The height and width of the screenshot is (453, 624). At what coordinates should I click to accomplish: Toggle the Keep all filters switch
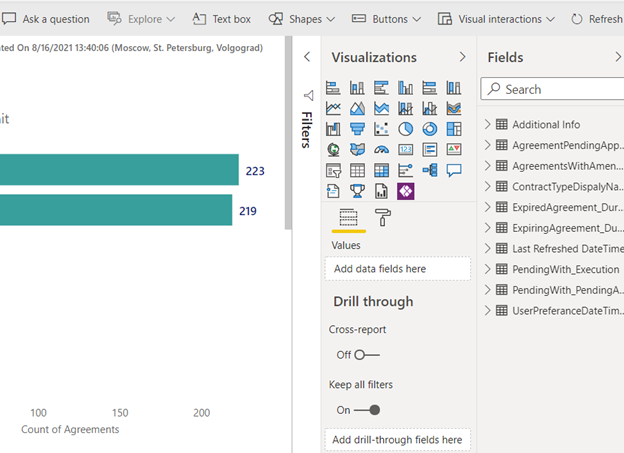coord(368,410)
